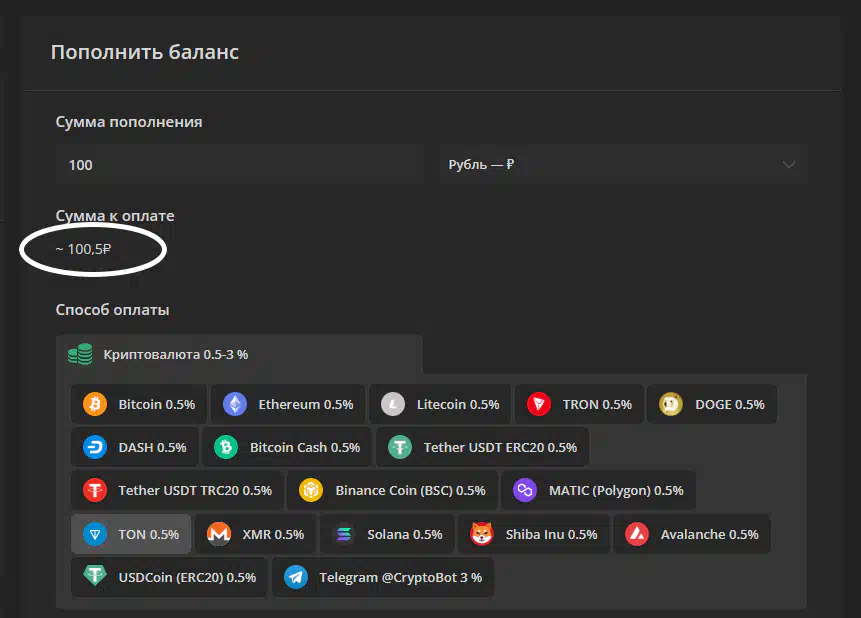This screenshot has width=861, height=618.
Task: Choose DASH 0.5% payment method
Action: tap(135, 447)
